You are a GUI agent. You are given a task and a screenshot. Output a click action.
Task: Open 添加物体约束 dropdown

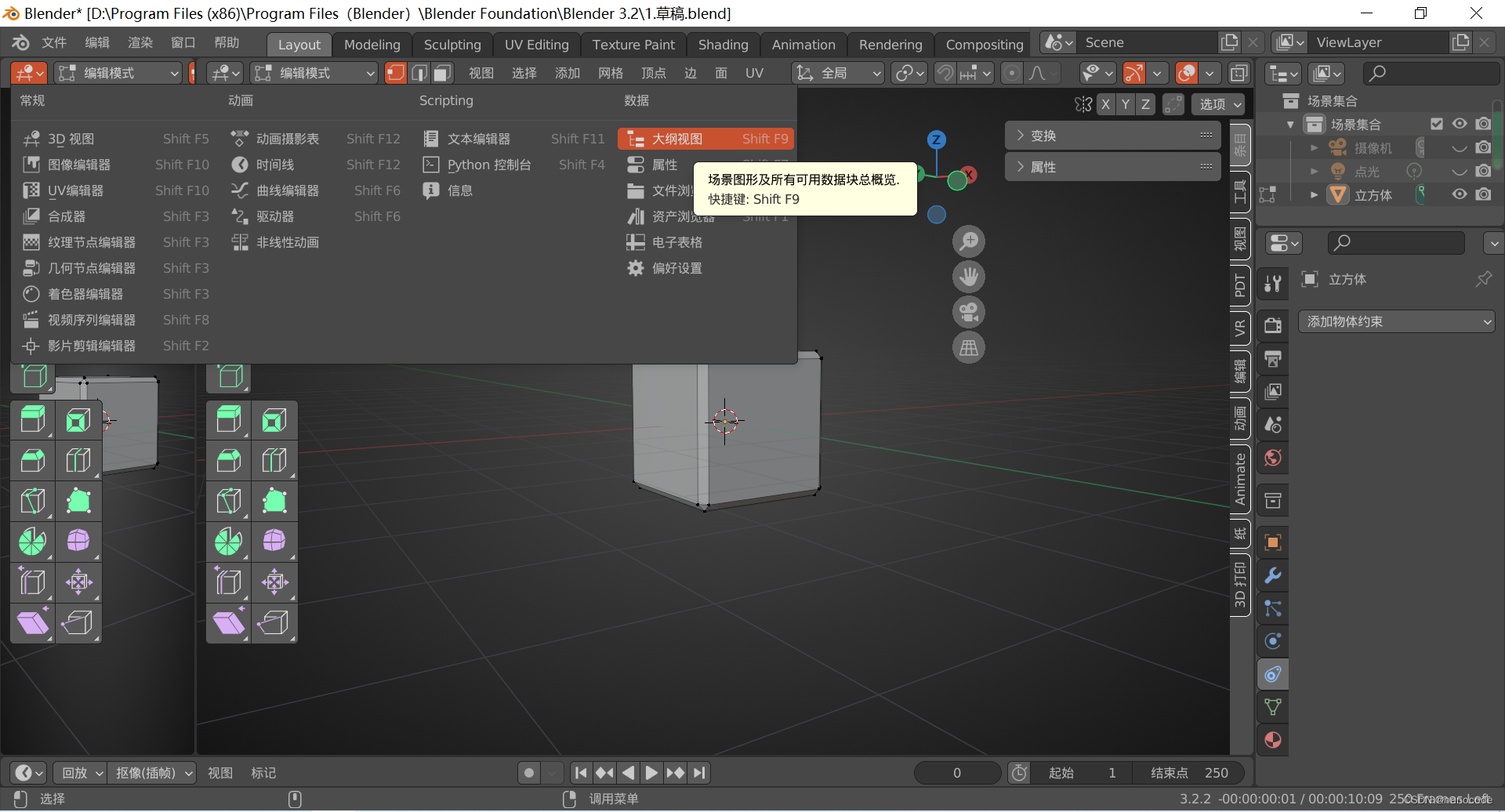point(1397,321)
